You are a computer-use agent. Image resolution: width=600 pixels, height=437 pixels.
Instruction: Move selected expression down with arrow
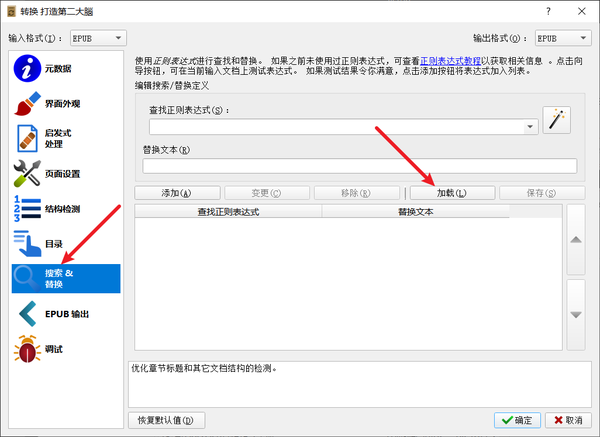(x=576, y=315)
